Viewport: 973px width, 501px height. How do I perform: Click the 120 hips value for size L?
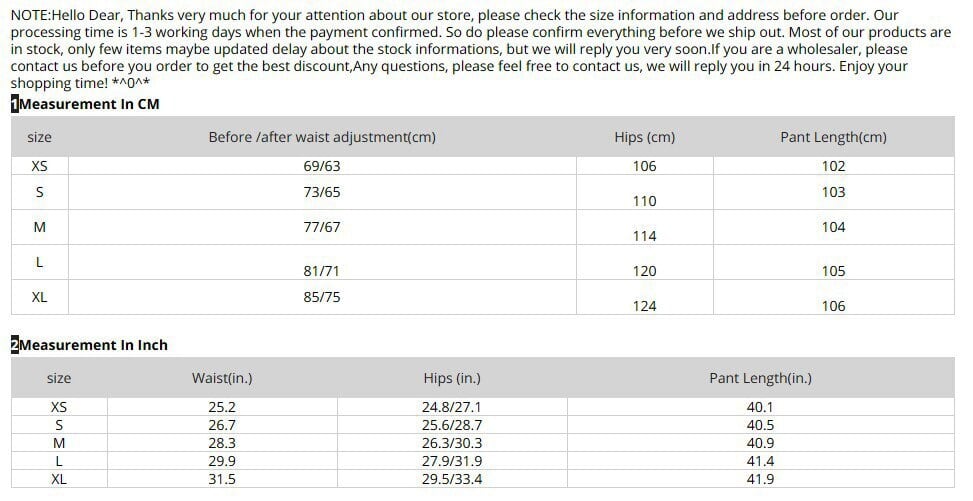[x=645, y=271]
